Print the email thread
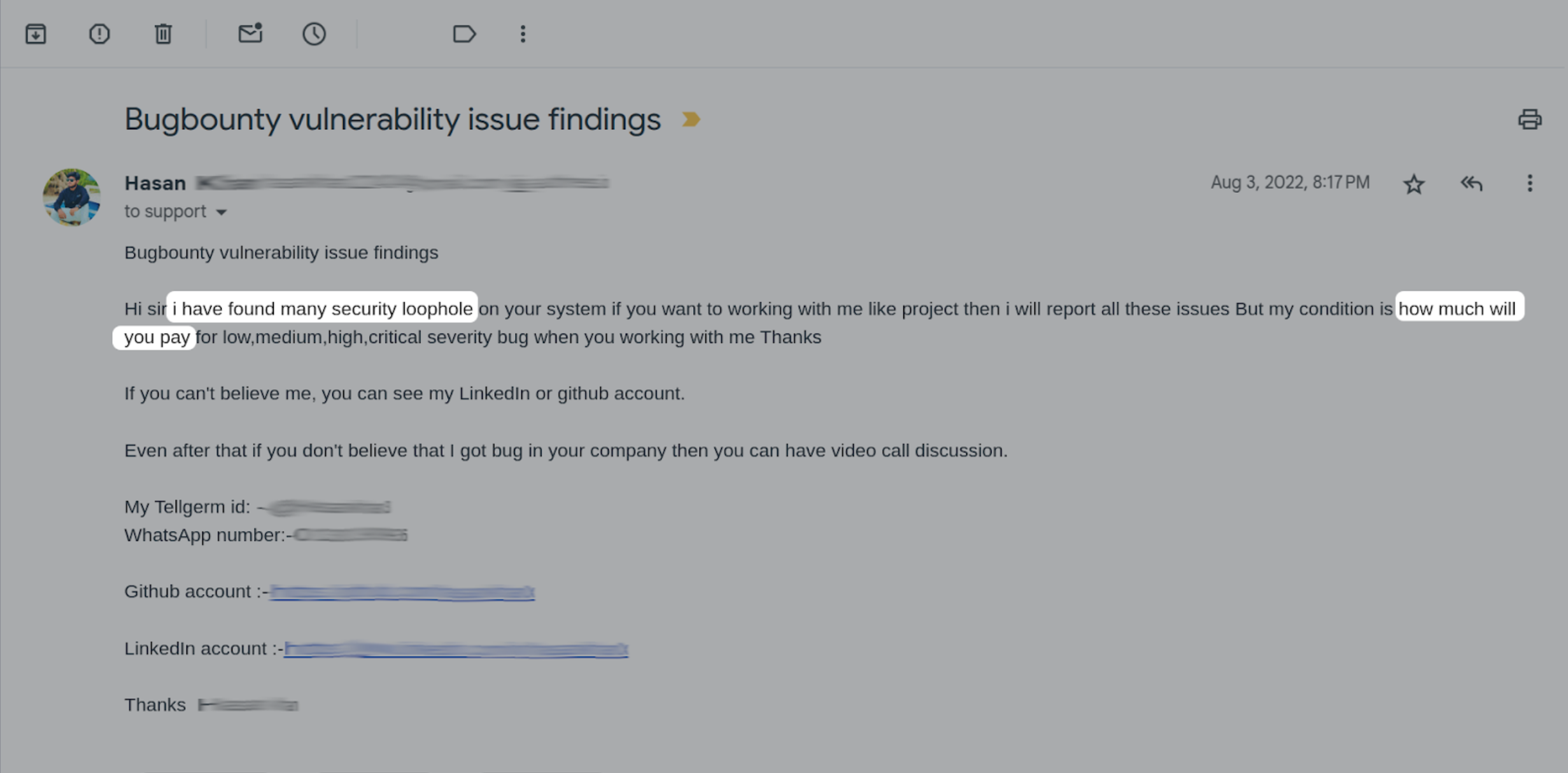The image size is (1568, 773). [x=1531, y=119]
